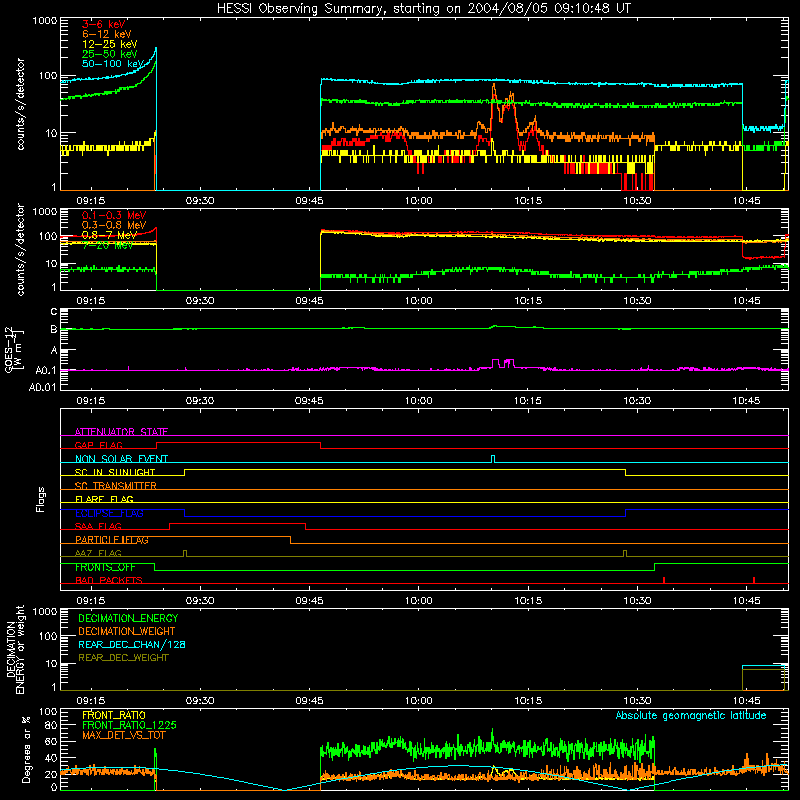800x800 pixels.
Task: Select the ATTENUATOR_STATE flag label
Action: pos(121,432)
